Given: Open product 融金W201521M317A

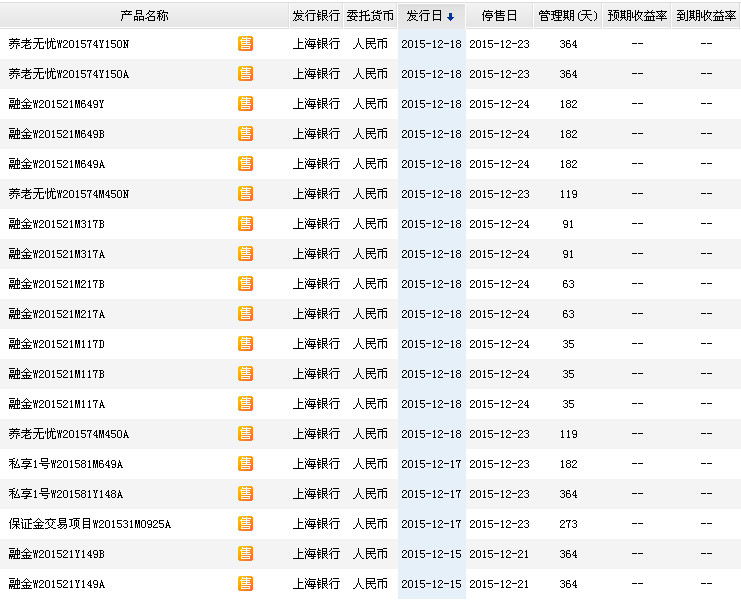Looking at the screenshot, I should pyautogui.click(x=56, y=254).
